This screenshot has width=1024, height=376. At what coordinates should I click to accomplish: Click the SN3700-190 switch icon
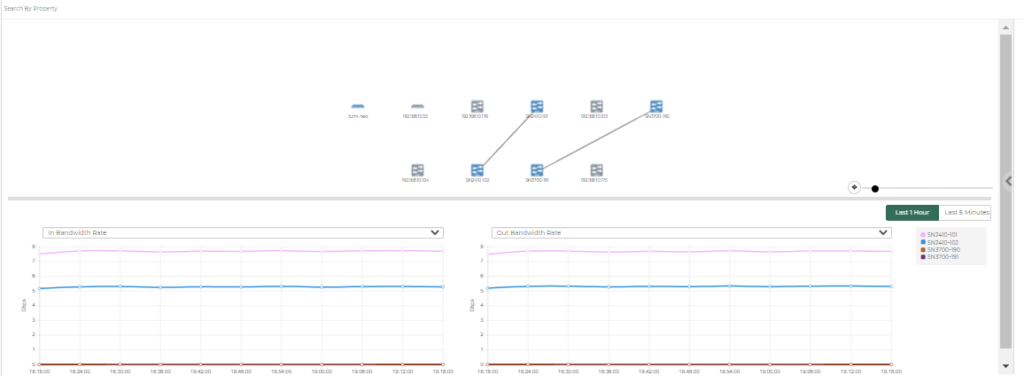click(656, 106)
